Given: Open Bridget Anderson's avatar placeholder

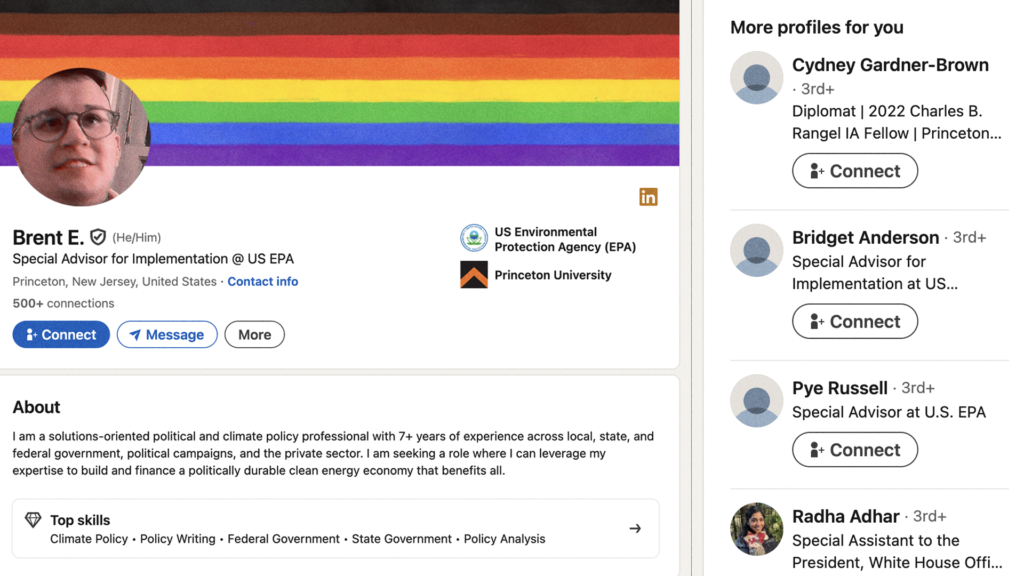Looking at the screenshot, I should coord(756,250).
